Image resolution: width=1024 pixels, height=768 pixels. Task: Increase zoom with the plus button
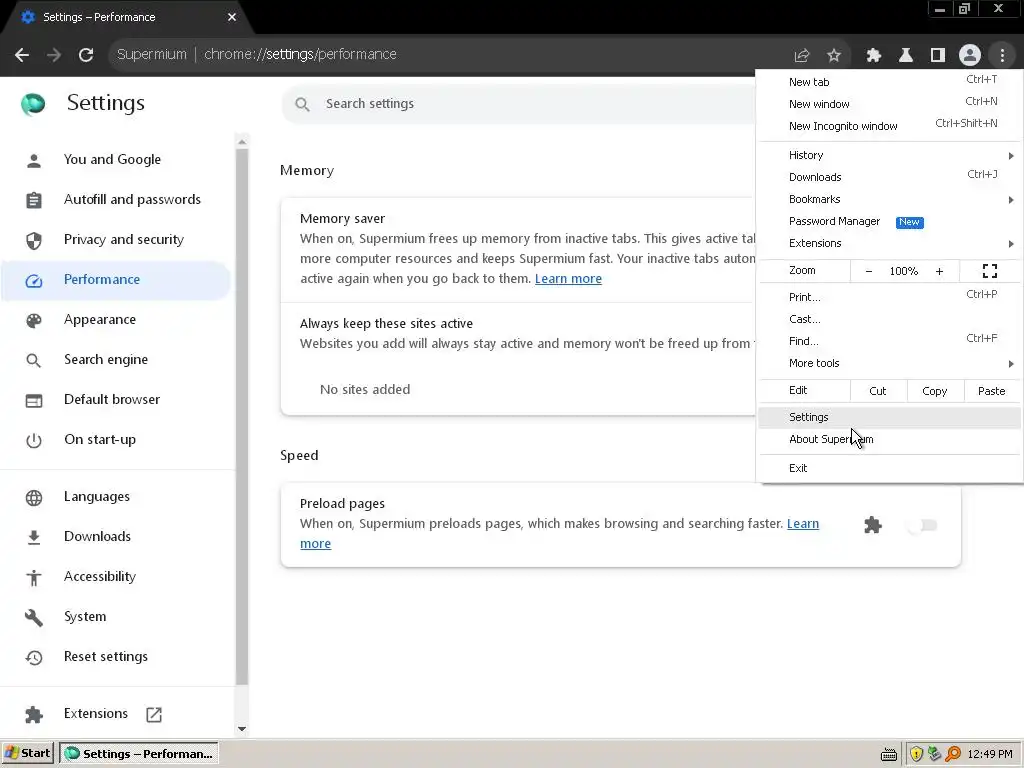(x=939, y=271)
